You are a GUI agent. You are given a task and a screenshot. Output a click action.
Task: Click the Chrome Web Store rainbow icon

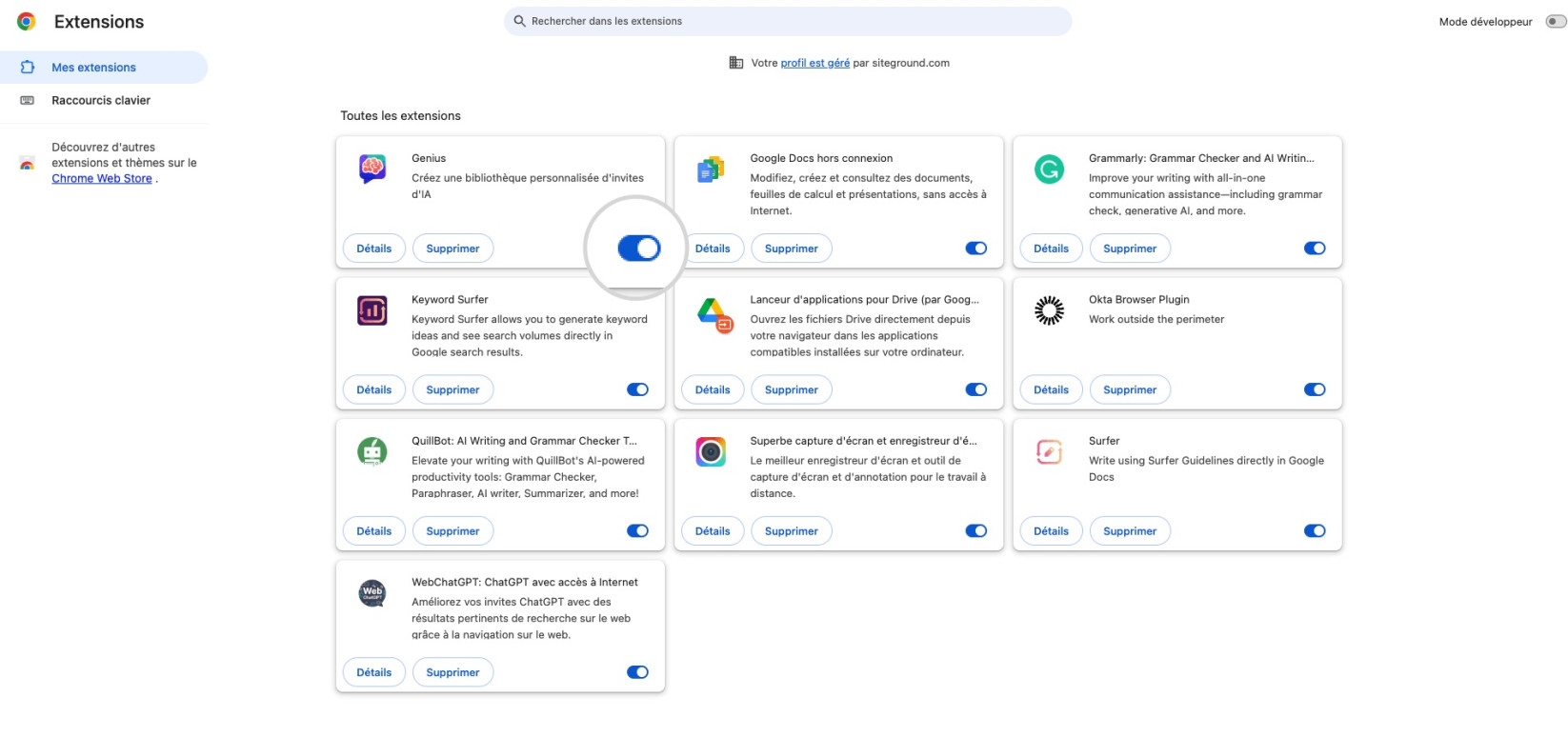tap(27, 164)
